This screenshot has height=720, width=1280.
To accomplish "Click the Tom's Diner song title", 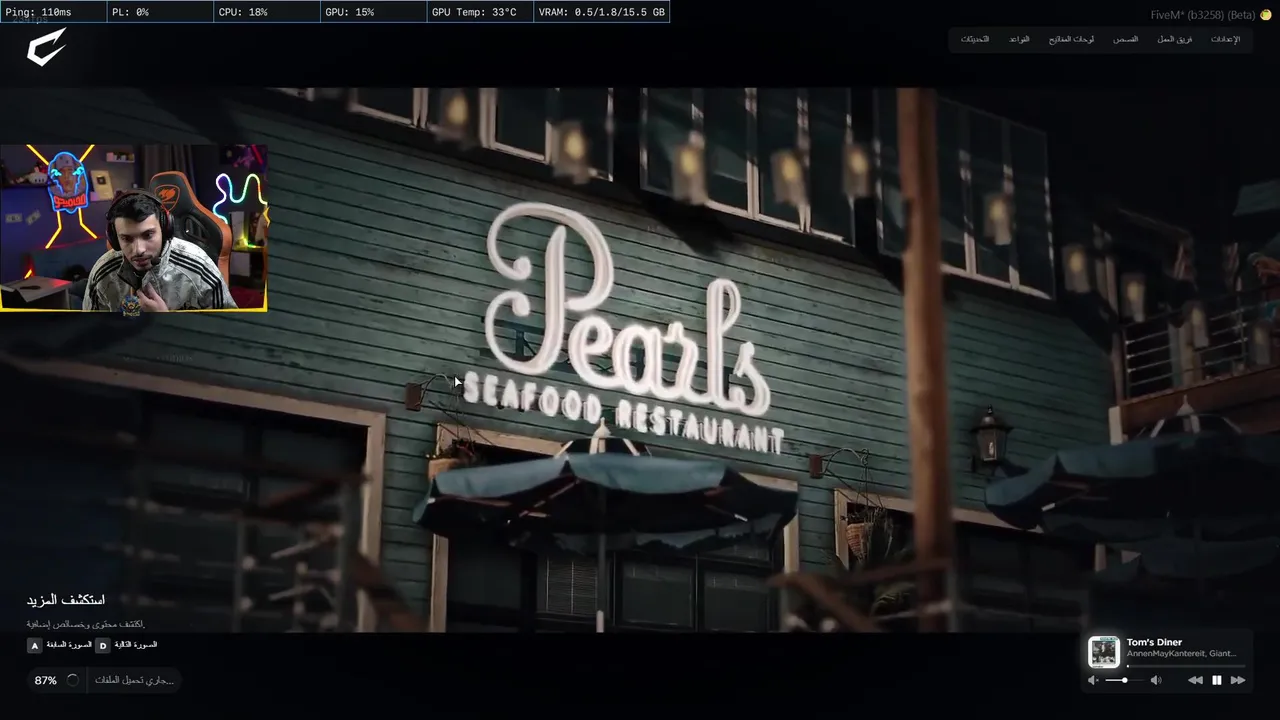I will pyautogui.click(x=1154, y=642).
